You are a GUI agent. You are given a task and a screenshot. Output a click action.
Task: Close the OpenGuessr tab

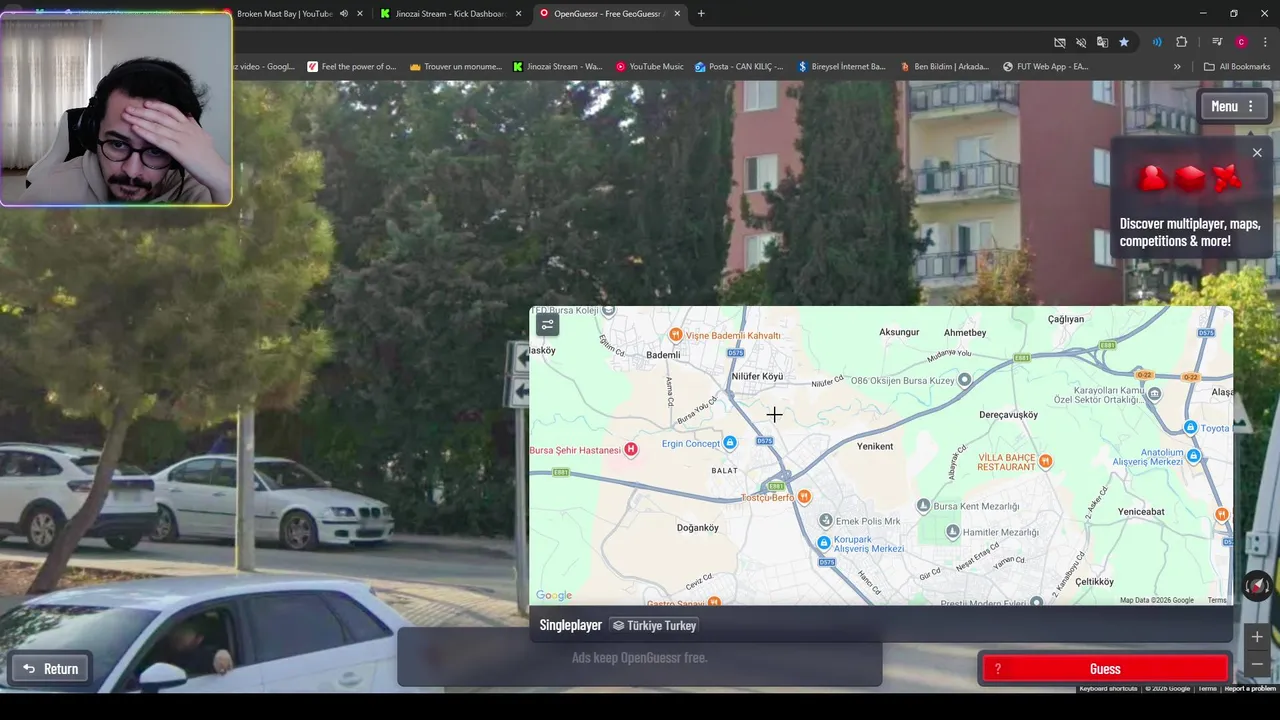pyautogui.click(x=677, y=14)
